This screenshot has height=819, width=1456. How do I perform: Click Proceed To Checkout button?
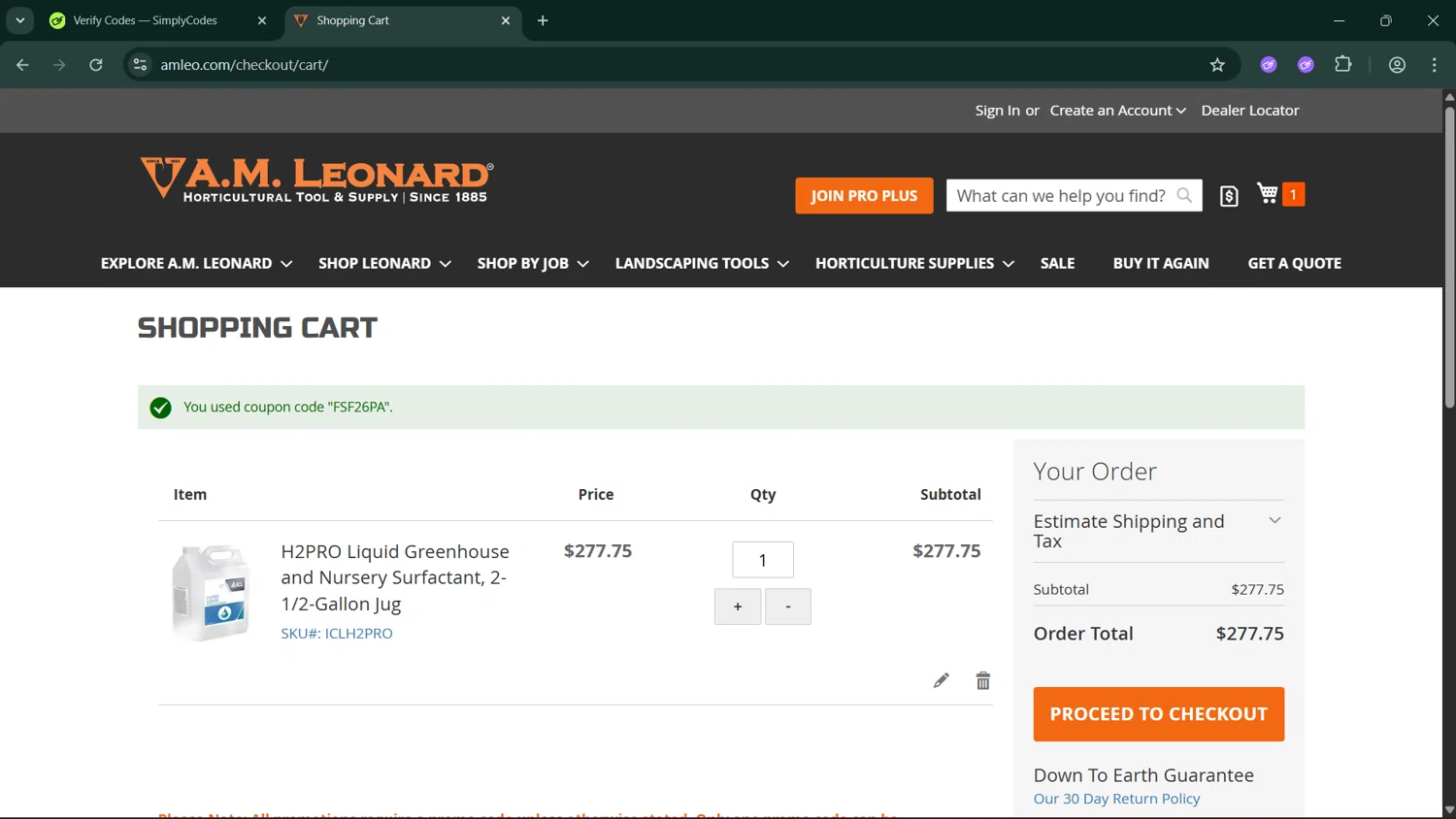[1158, 714]
